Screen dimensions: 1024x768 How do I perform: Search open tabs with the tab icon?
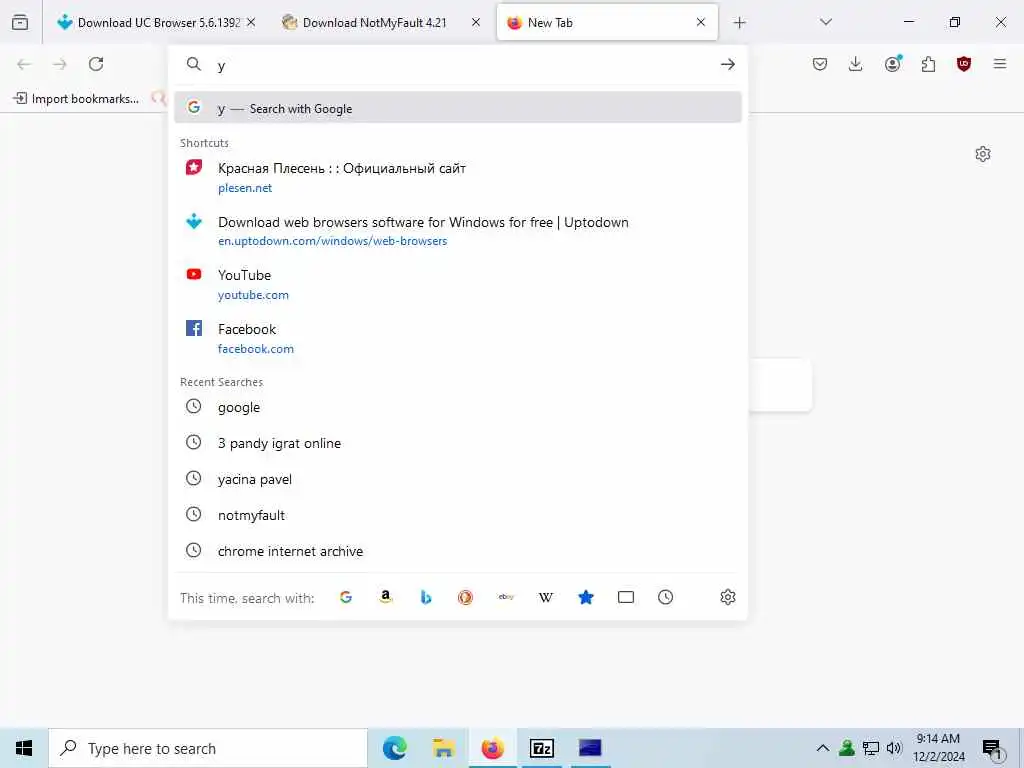point(626,597)
